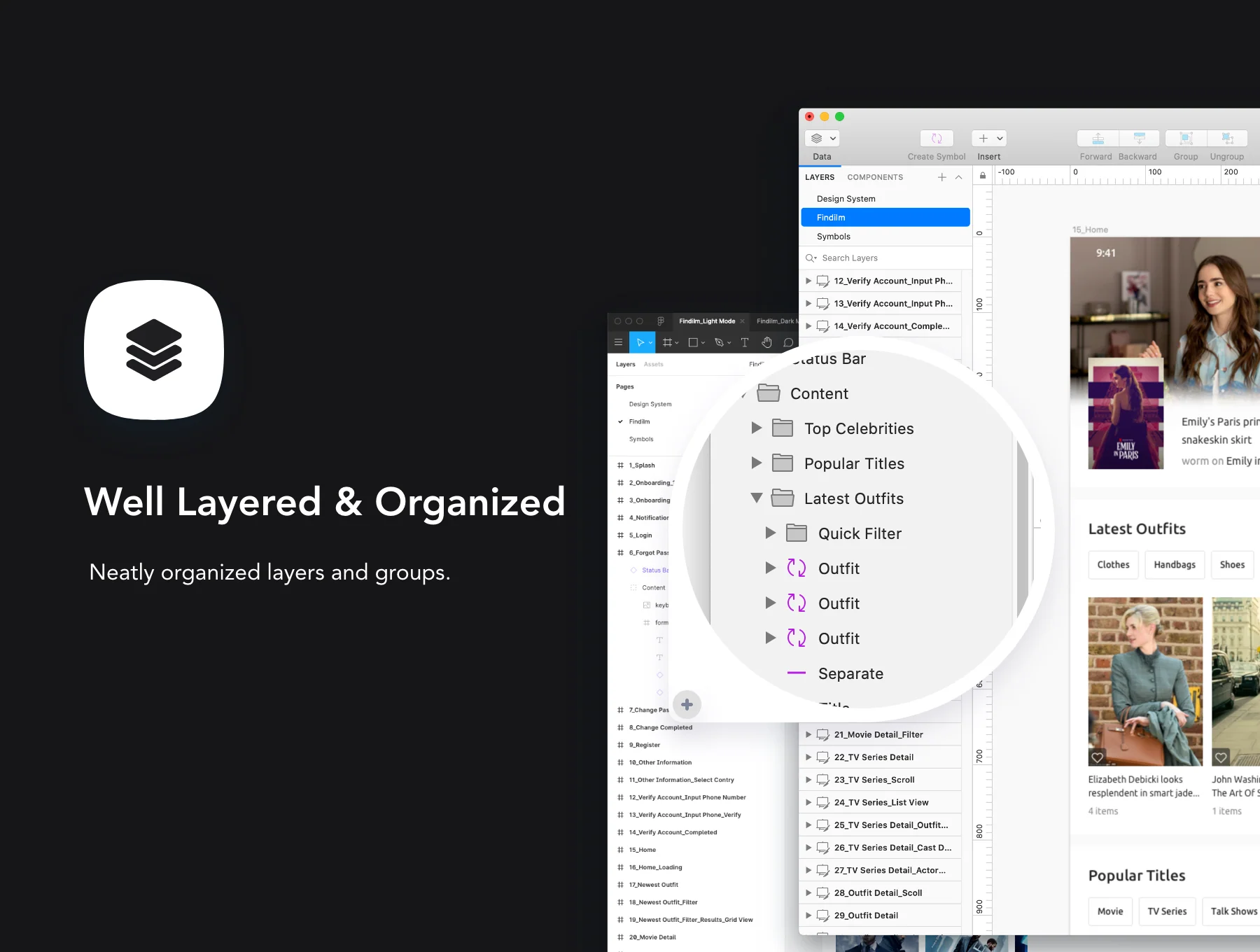Open the Insert plus menu
Screen dimensions: 1260x952
989,139
